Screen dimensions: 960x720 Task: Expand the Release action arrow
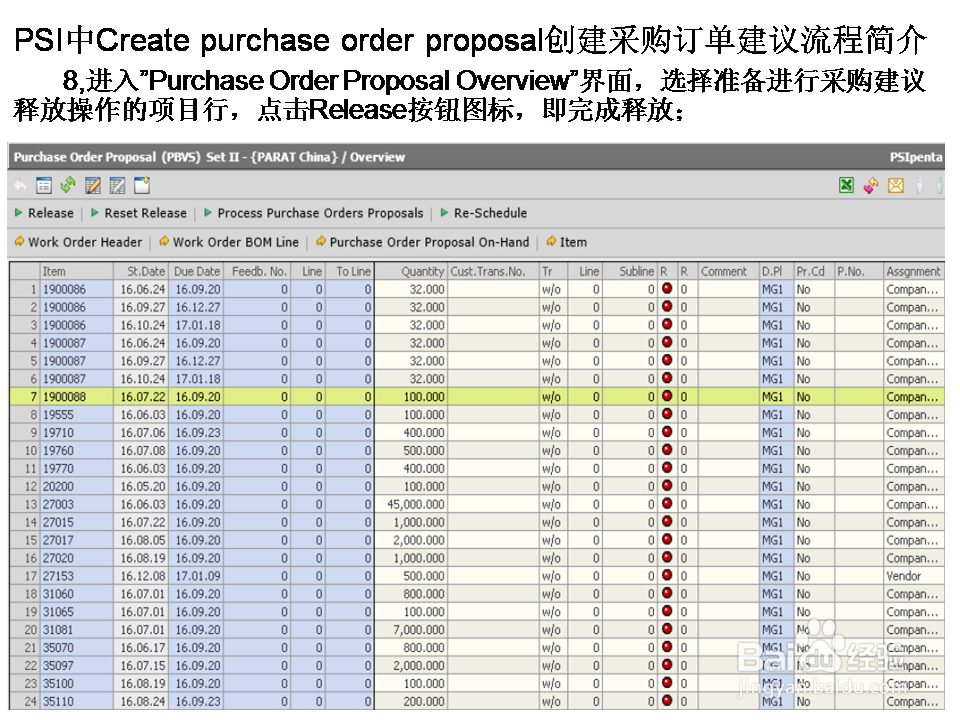[x=17, y=213]
